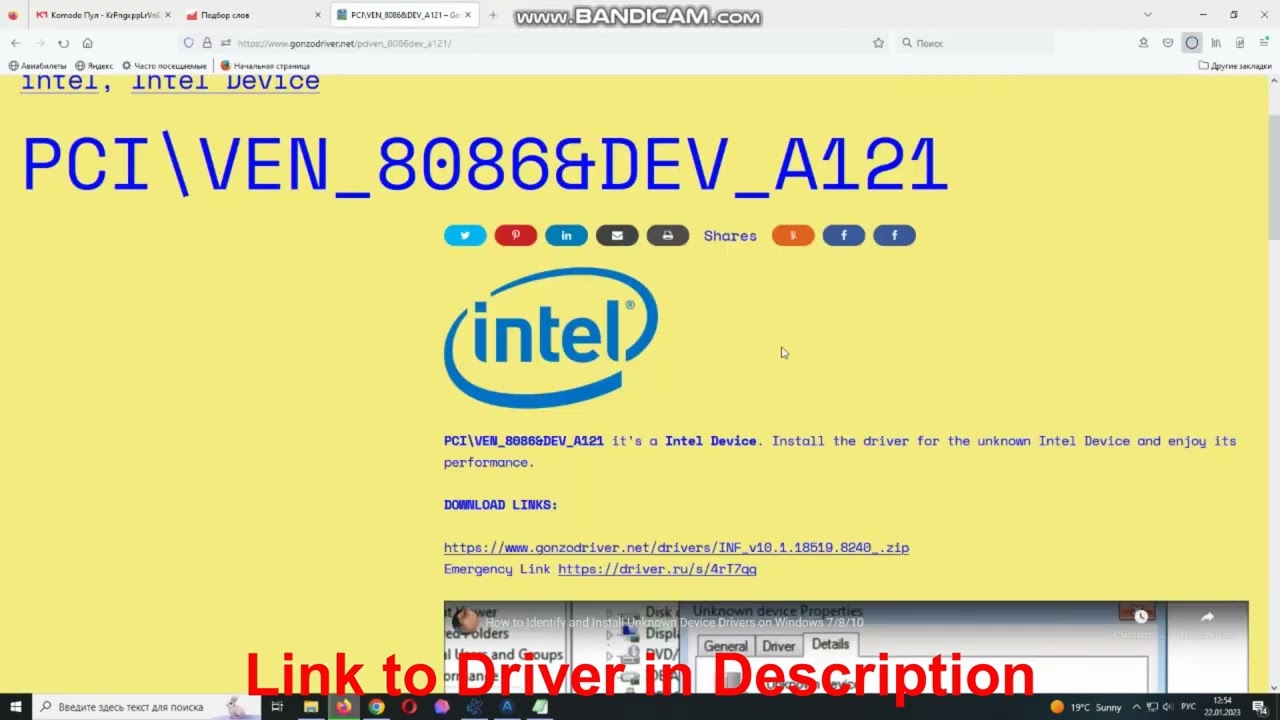Open Chrome from the taskbar
The image size is (1280, 720).
[376, 707]
